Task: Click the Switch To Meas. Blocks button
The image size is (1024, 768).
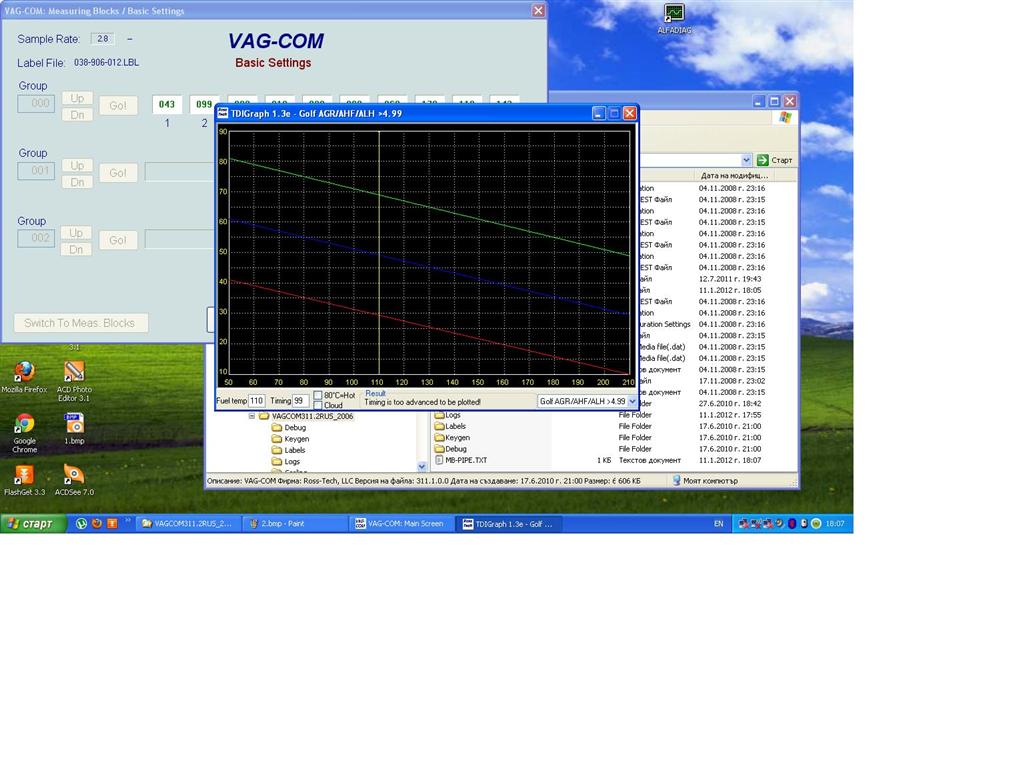Action: pyautogui.click(x=80, y=323)
